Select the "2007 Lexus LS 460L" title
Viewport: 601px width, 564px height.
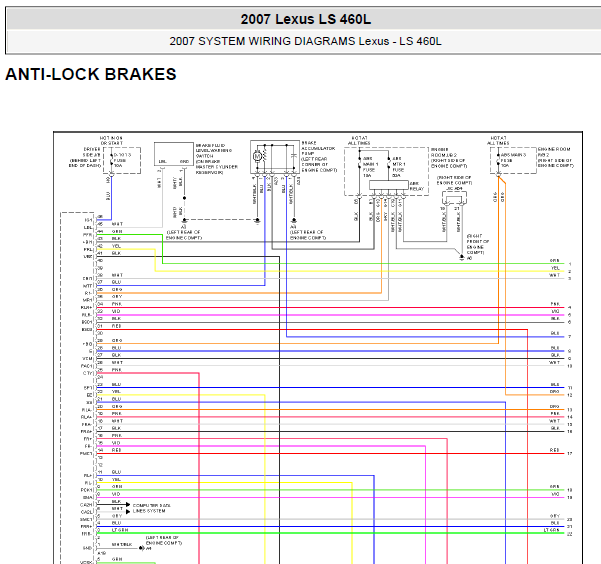click(305, 19)
